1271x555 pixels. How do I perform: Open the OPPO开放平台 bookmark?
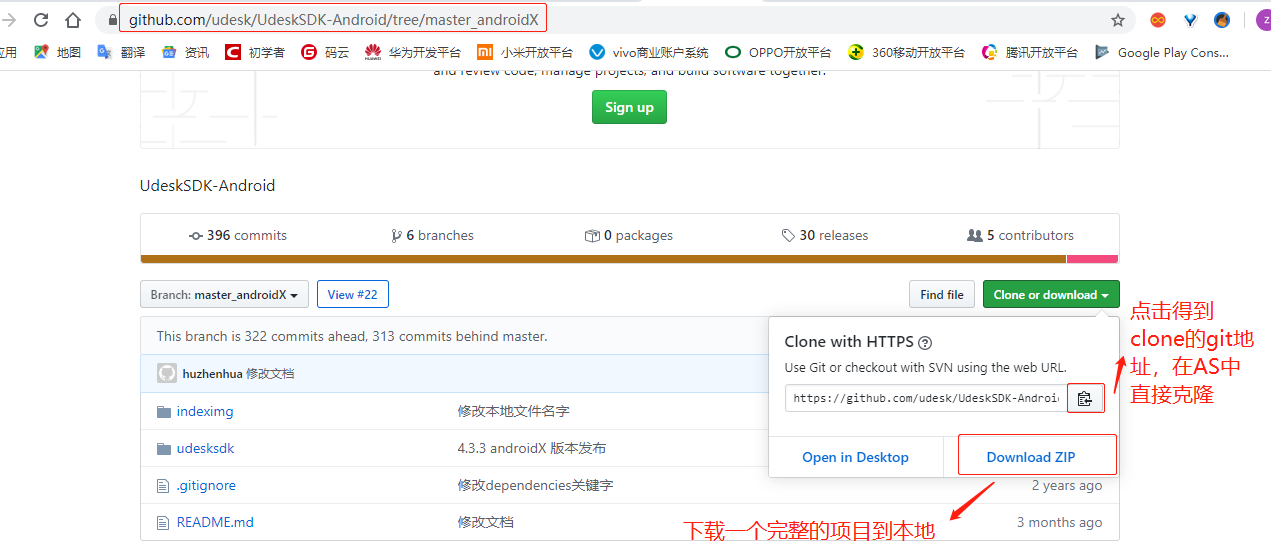pyautogui.click(x=778, y=52)
